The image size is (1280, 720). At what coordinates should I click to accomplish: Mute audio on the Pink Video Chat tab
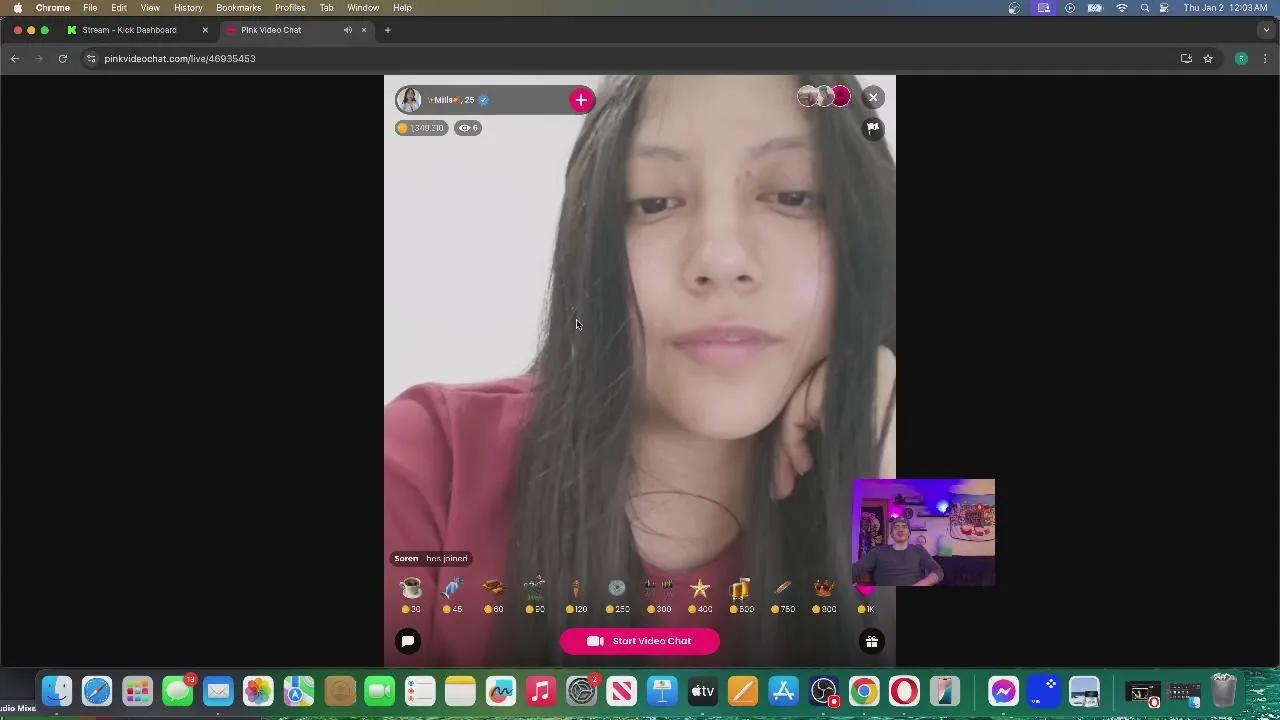[x=348, y=30]
